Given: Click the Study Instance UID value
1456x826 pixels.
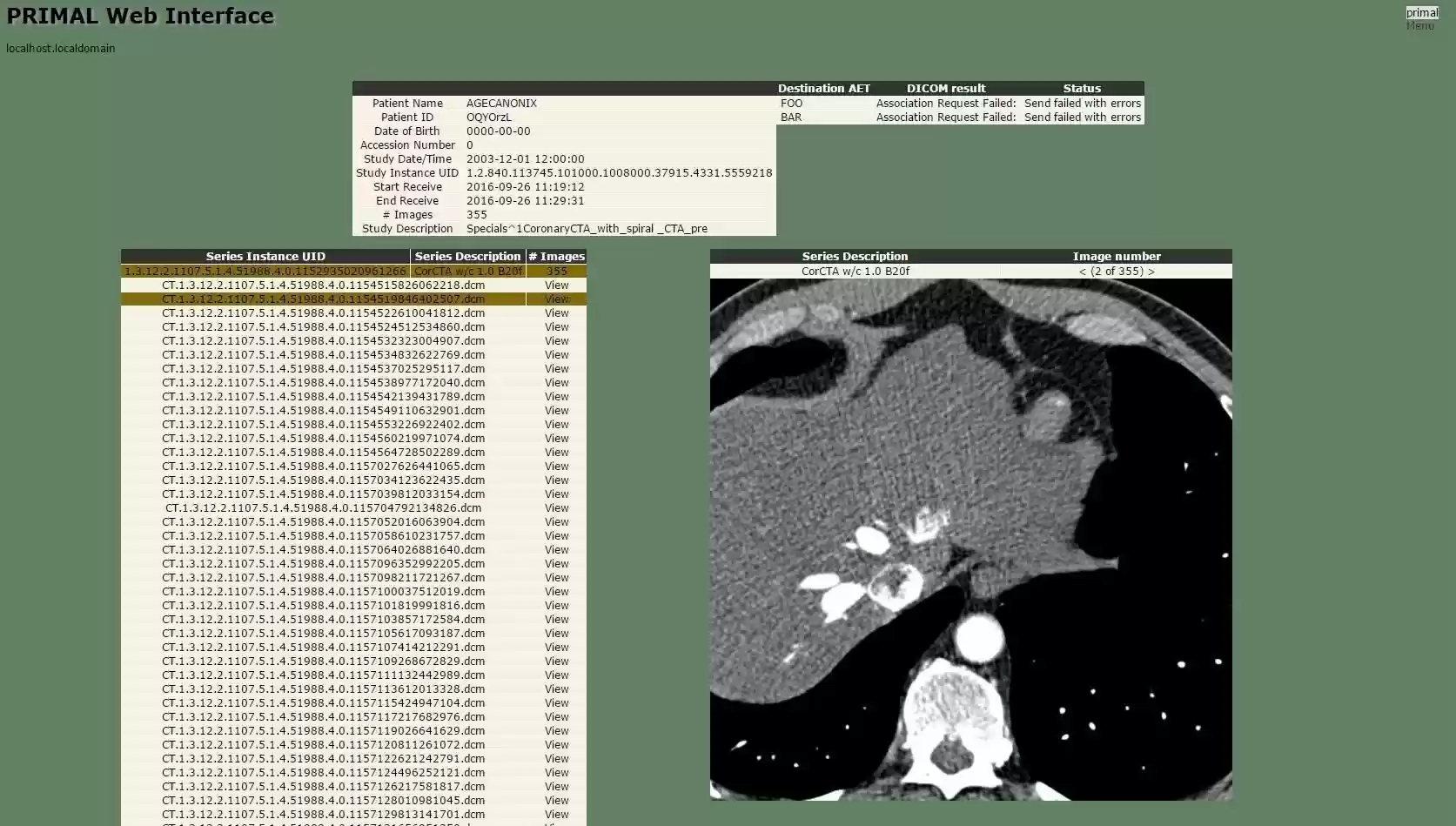Looking at the screenshot, I should (618, 172).
